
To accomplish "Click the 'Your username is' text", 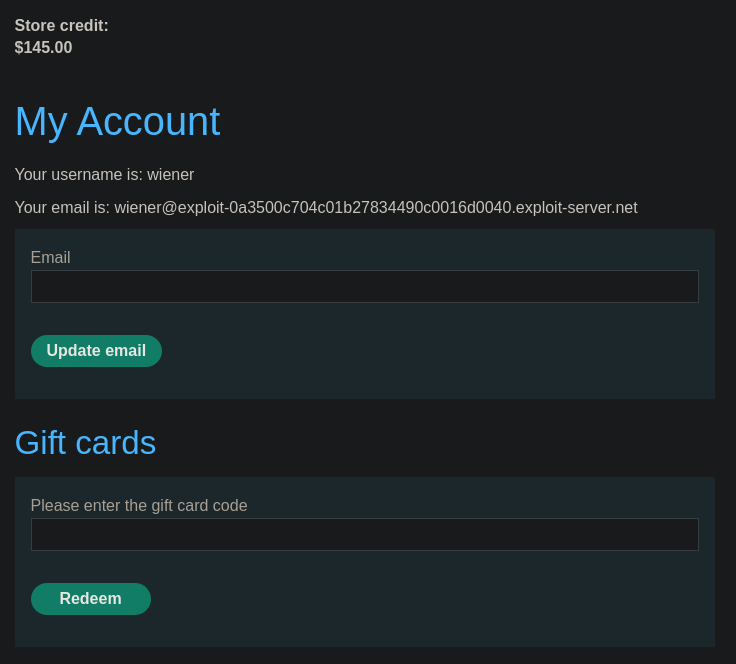I will (78, 175).
